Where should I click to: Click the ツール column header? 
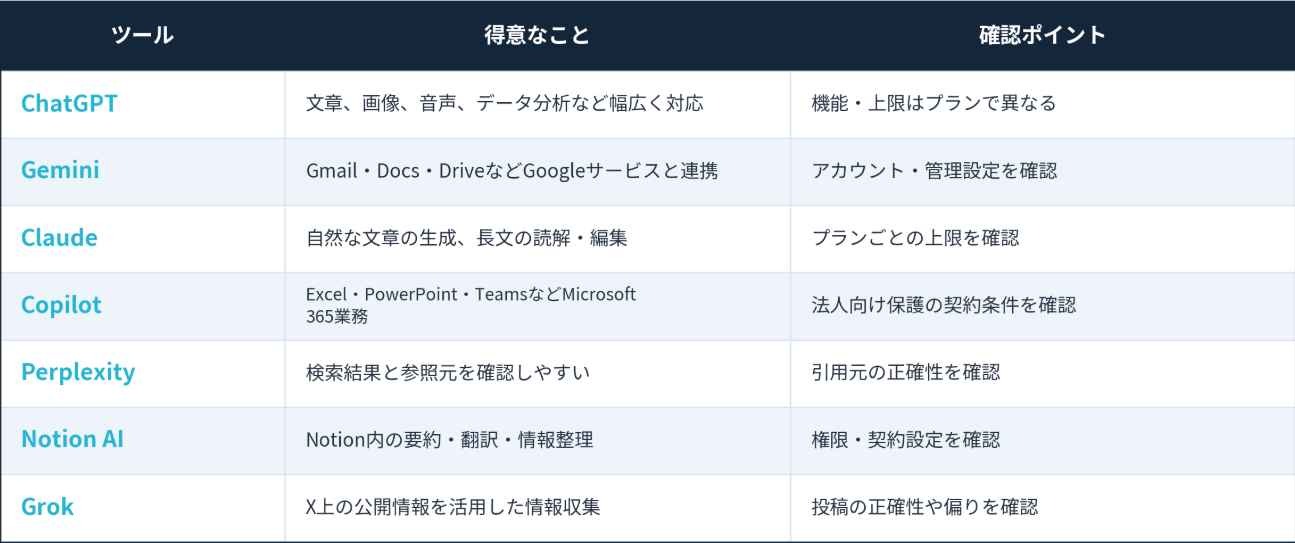[142, 35]
